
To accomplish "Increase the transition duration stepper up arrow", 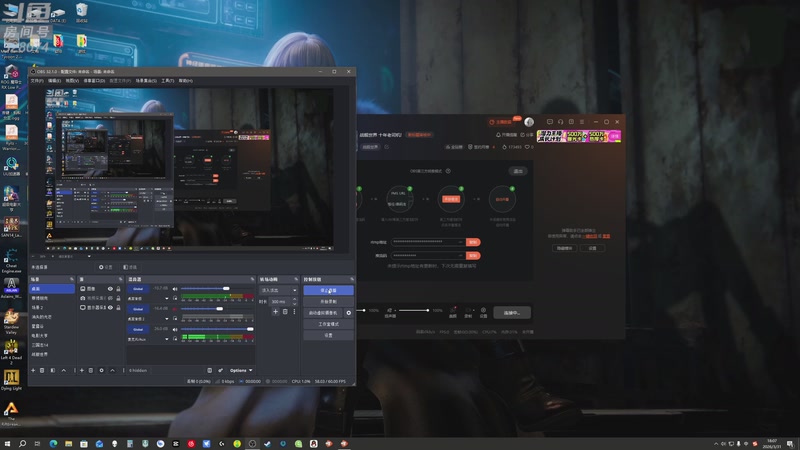I will click(294, 299).
